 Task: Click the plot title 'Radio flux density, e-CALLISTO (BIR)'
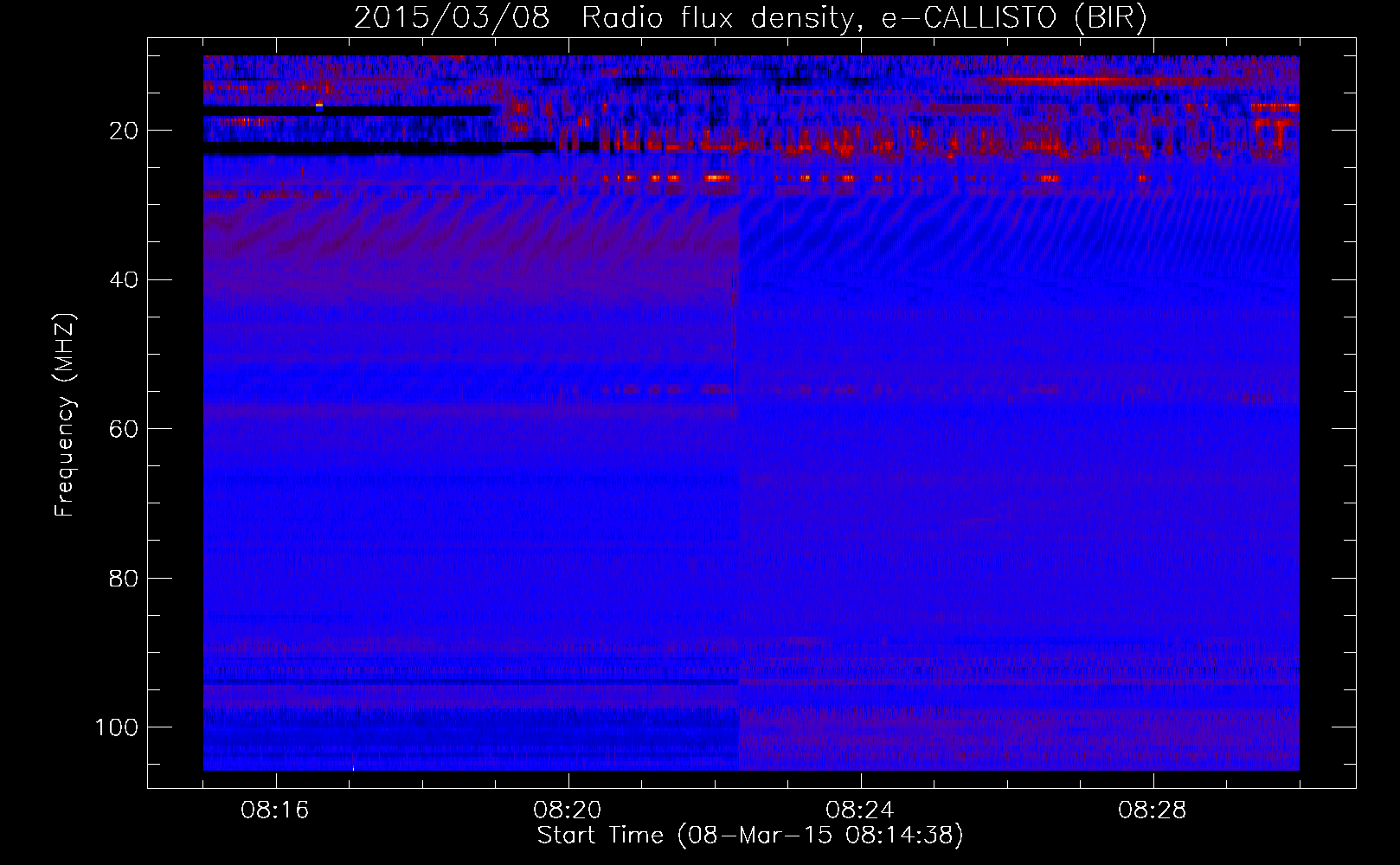pos(864,18)
